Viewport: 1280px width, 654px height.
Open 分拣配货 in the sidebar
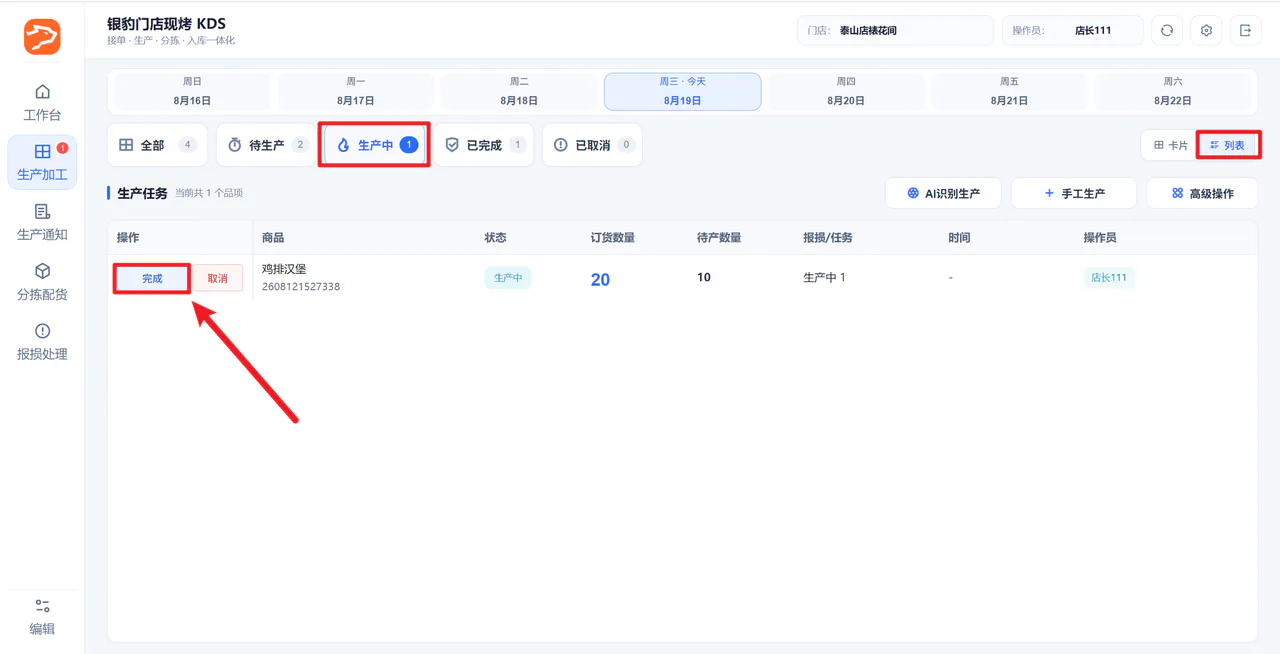tap(42, 282)
